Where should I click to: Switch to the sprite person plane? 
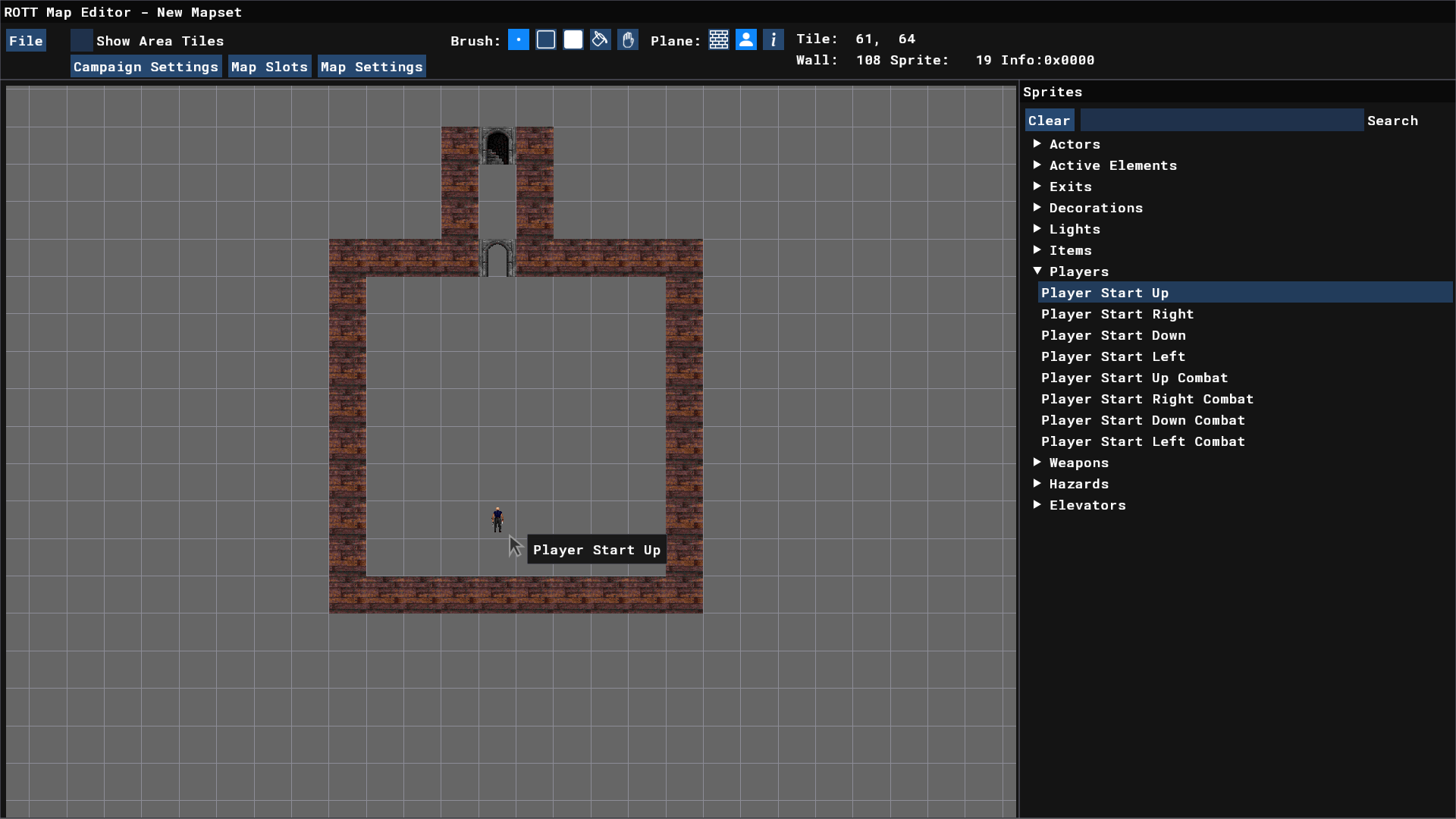(x=746, y=40)
